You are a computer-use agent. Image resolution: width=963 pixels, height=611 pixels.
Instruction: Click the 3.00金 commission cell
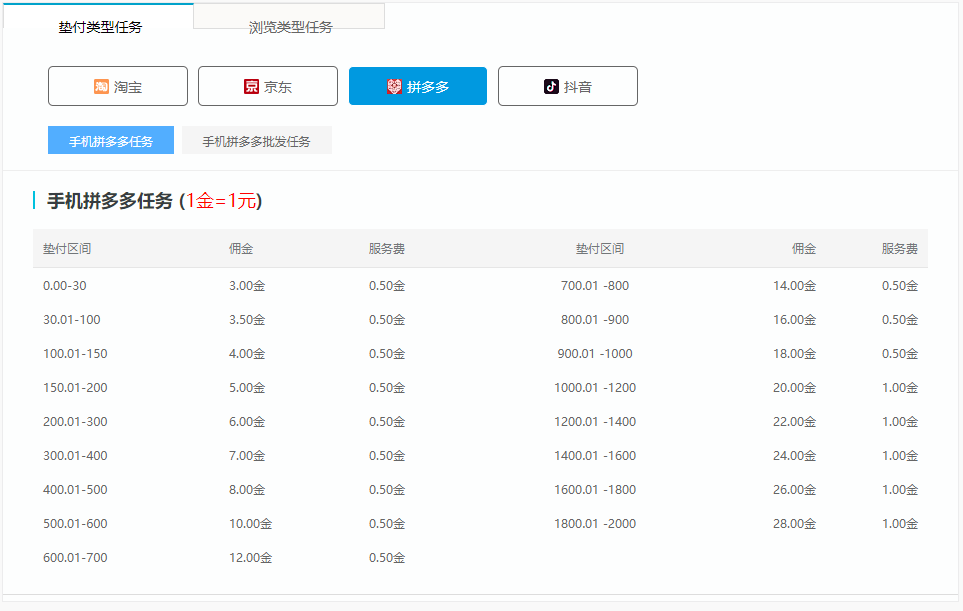coord(247,286)
